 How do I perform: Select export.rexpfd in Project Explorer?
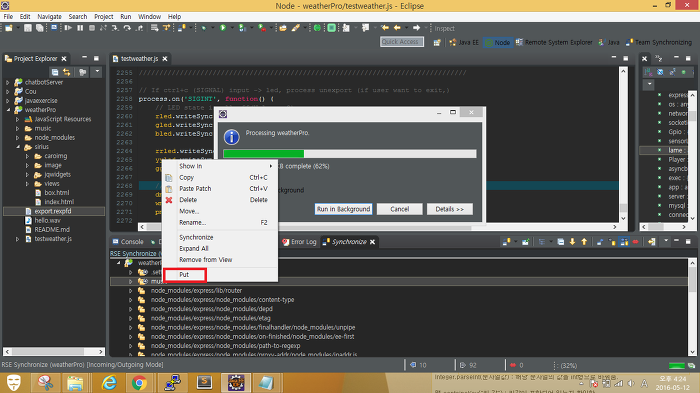pyautogui.click(x=54, y=211)
